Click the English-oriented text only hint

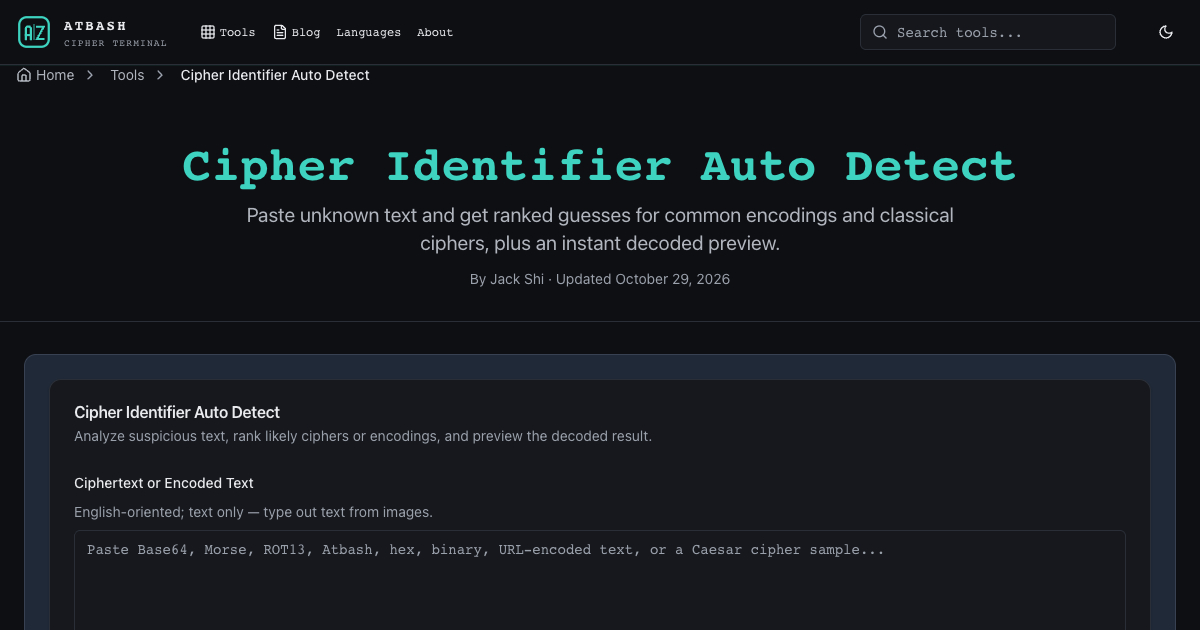(x=253, y=512)
